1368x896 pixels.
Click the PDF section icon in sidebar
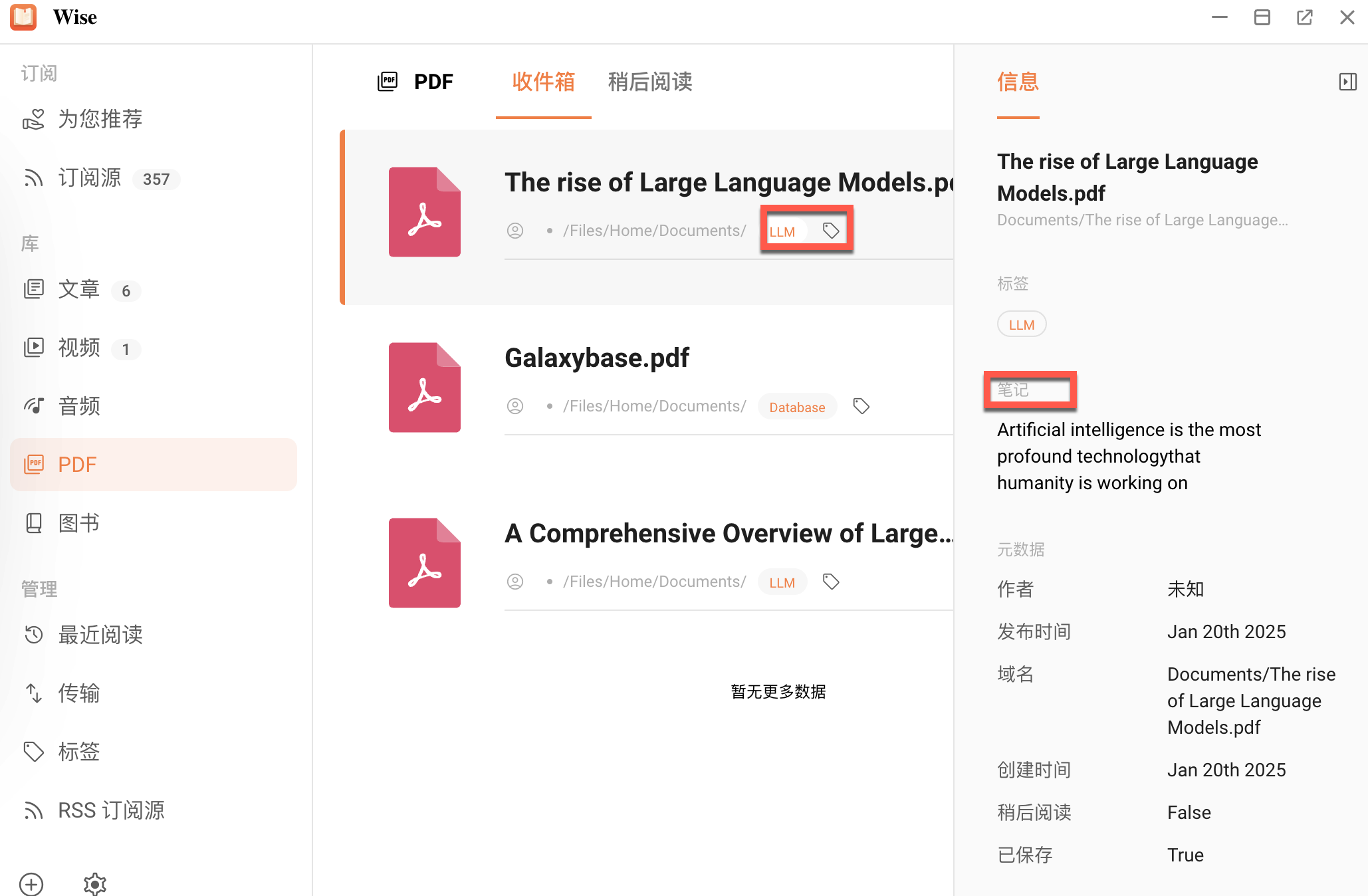pos(34,463)
